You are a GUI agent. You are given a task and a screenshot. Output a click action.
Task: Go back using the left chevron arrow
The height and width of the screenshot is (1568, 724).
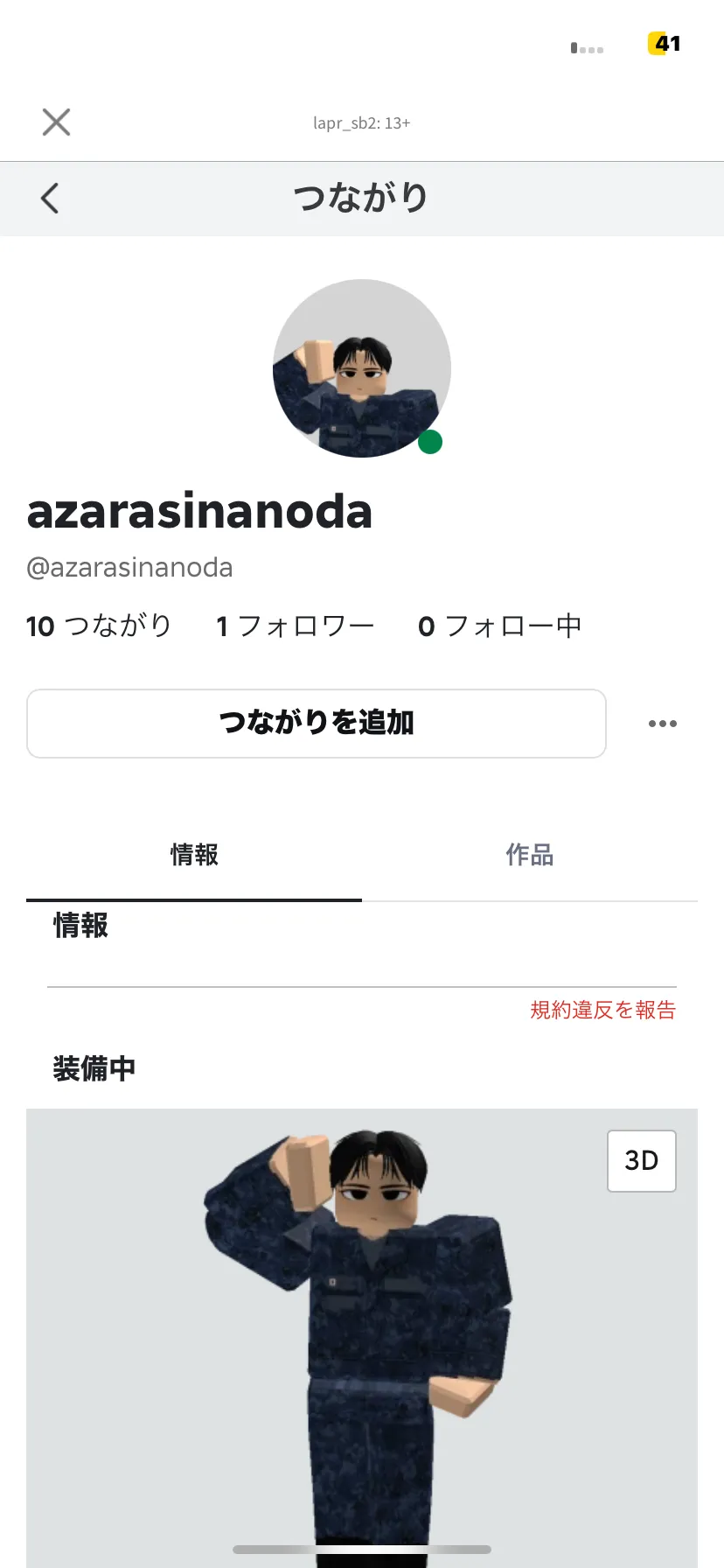(50, 198)
